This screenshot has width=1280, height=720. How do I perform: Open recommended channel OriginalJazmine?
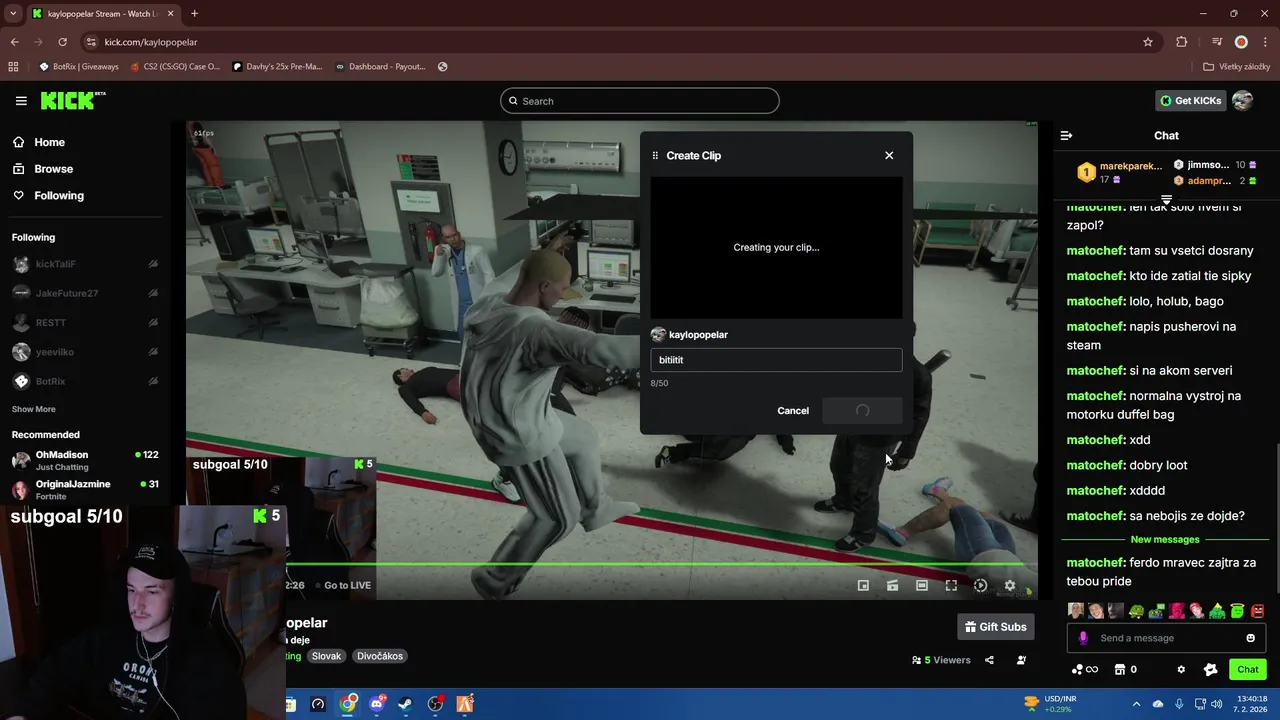(85, 489)
